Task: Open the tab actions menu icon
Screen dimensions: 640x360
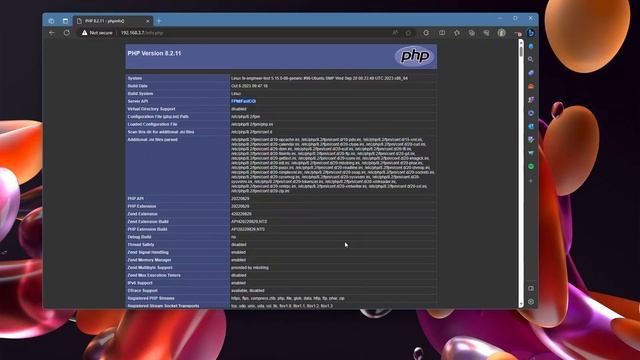Action: 65,21
